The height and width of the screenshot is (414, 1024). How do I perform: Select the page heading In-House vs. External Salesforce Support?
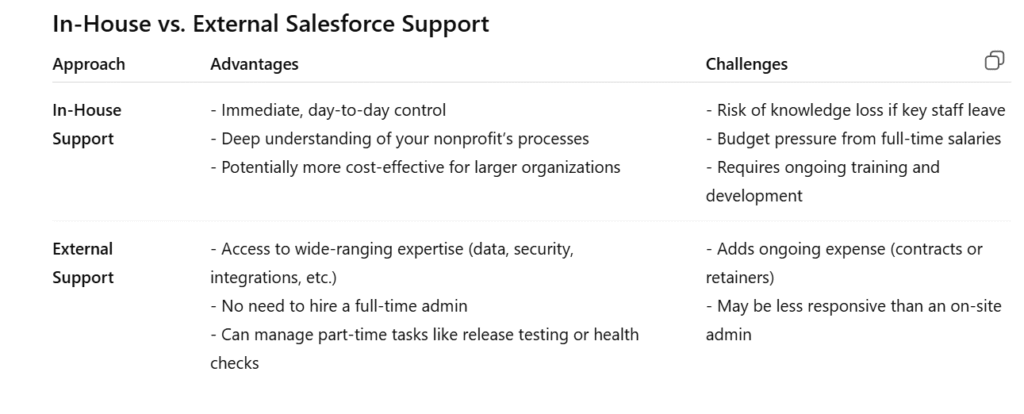tap(270, 24)
